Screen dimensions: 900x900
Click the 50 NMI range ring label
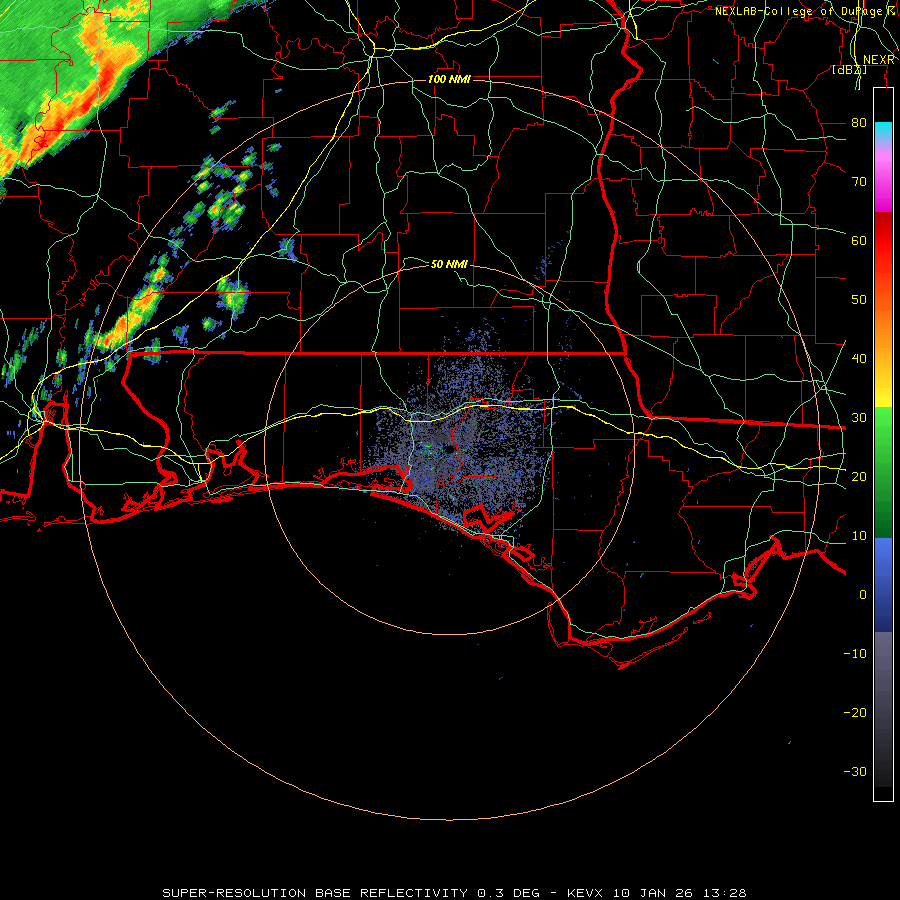tap(449, 264)
